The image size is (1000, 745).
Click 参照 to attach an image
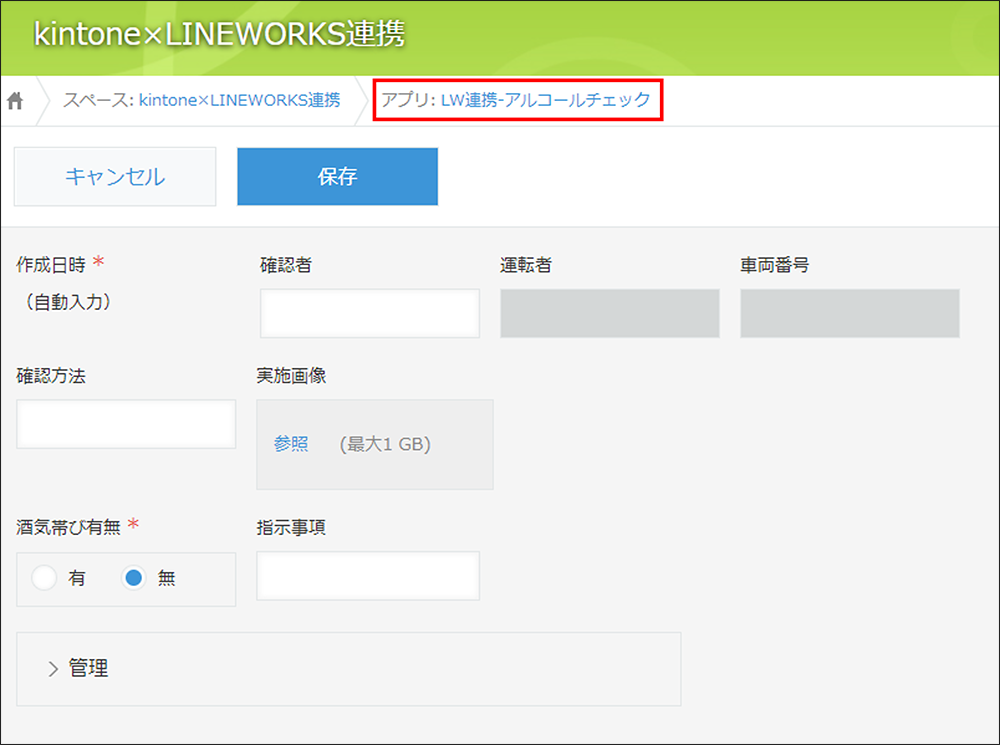pos(291,444)
